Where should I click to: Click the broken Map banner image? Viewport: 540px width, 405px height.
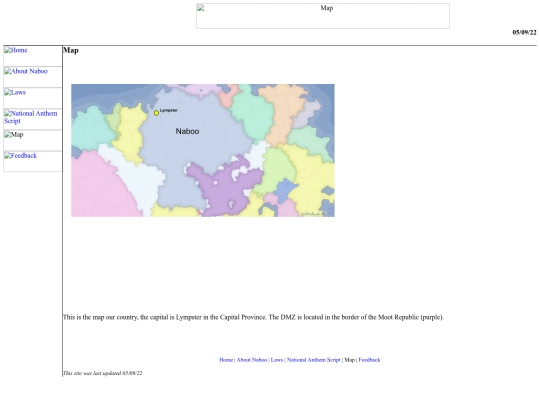tap(323, 16)
